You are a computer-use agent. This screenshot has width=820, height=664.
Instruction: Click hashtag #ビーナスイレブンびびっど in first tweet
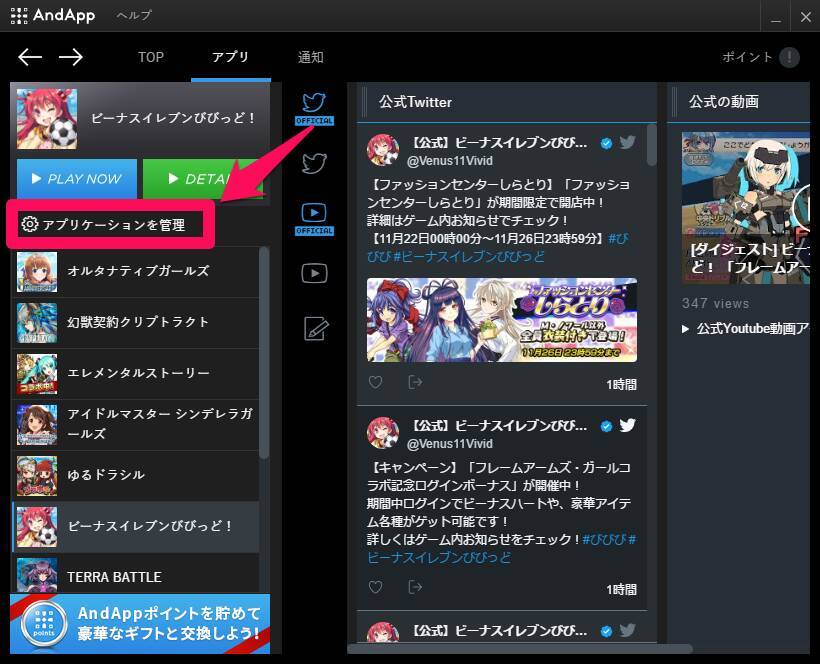(469, 256)
